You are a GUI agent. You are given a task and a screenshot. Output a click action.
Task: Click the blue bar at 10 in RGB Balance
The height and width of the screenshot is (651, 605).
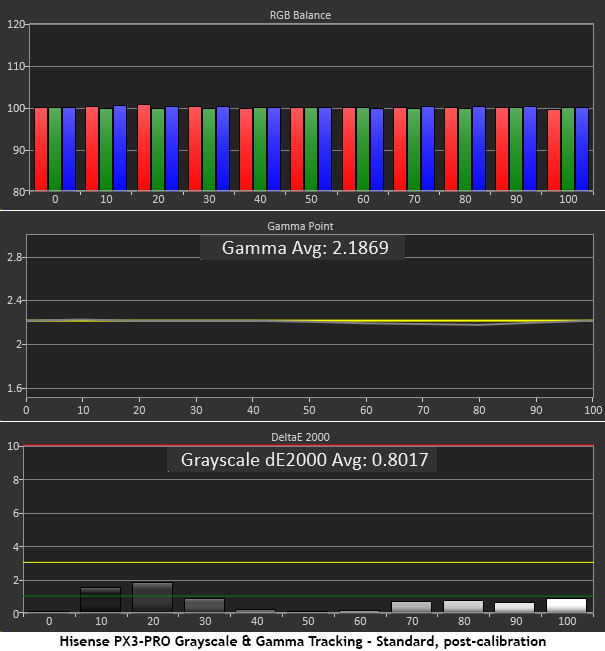click(x=120, y=148)
